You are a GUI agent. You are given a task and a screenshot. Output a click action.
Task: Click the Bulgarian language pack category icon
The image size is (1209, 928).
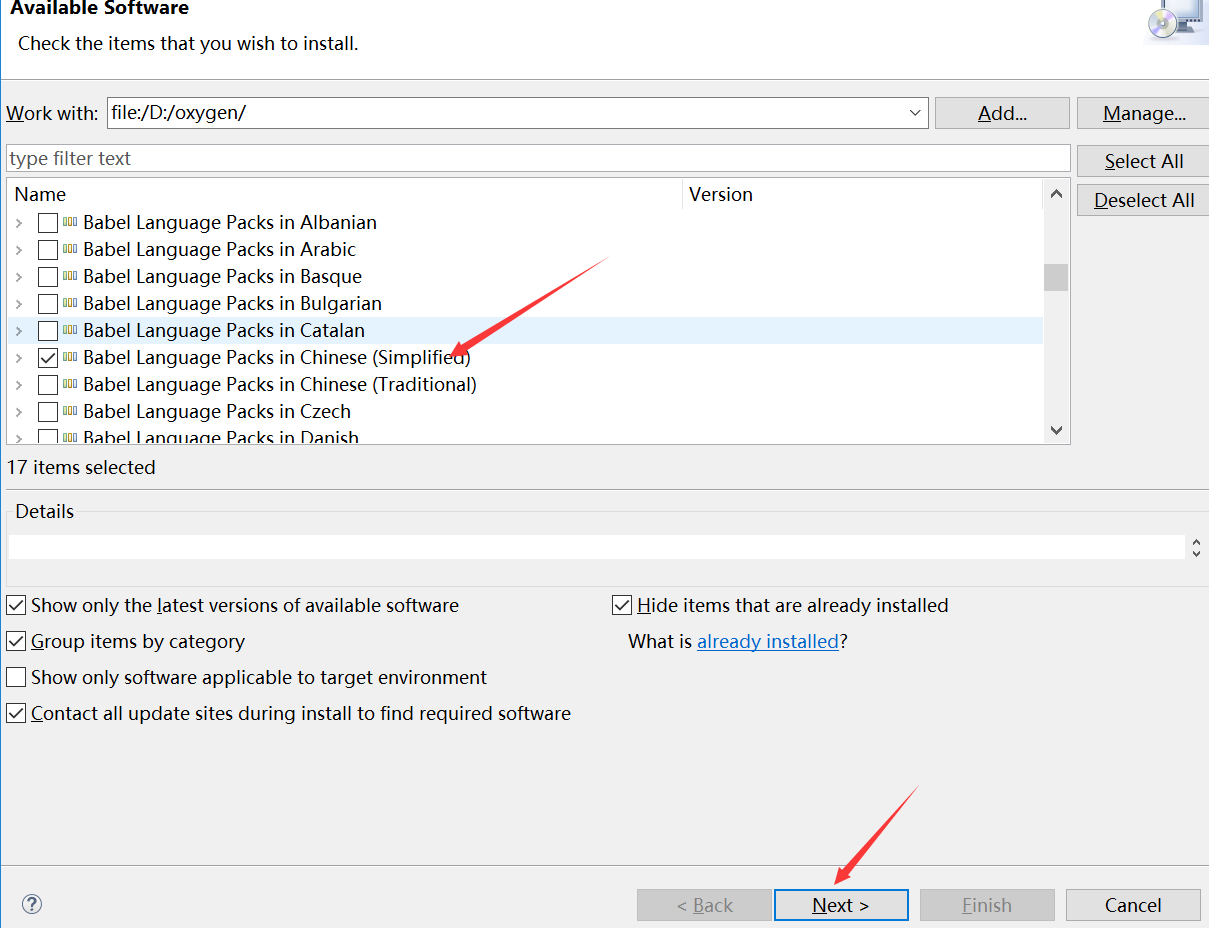click(x=70, y=303)
